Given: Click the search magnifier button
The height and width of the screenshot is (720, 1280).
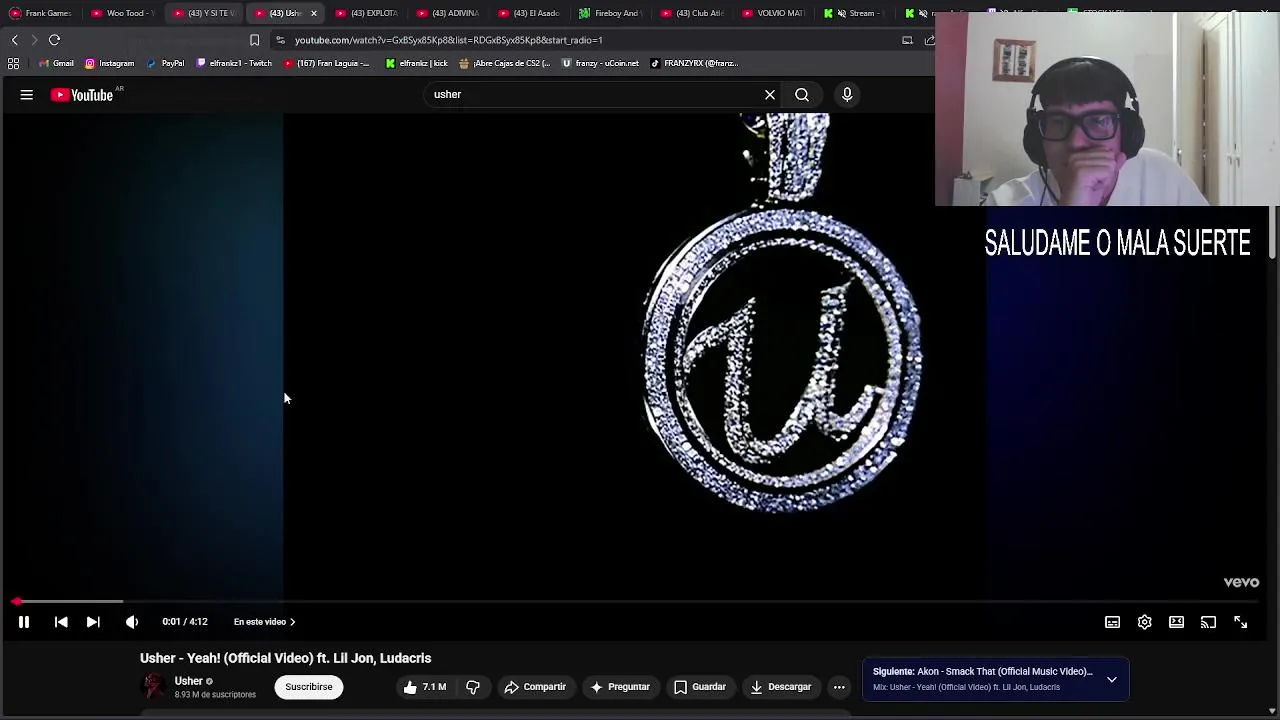Looking at the screenshot, I should pos(802,95).
